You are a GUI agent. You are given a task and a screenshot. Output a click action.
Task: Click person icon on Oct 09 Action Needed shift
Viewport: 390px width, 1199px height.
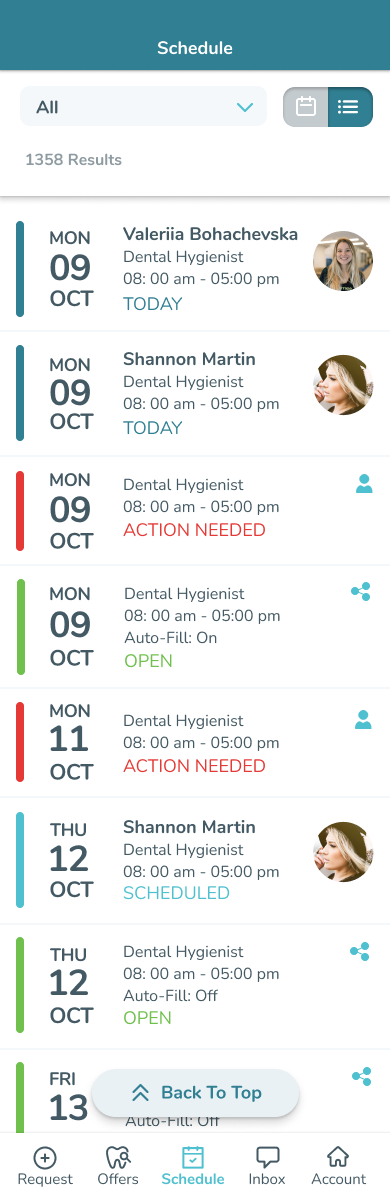coord(364,483)
